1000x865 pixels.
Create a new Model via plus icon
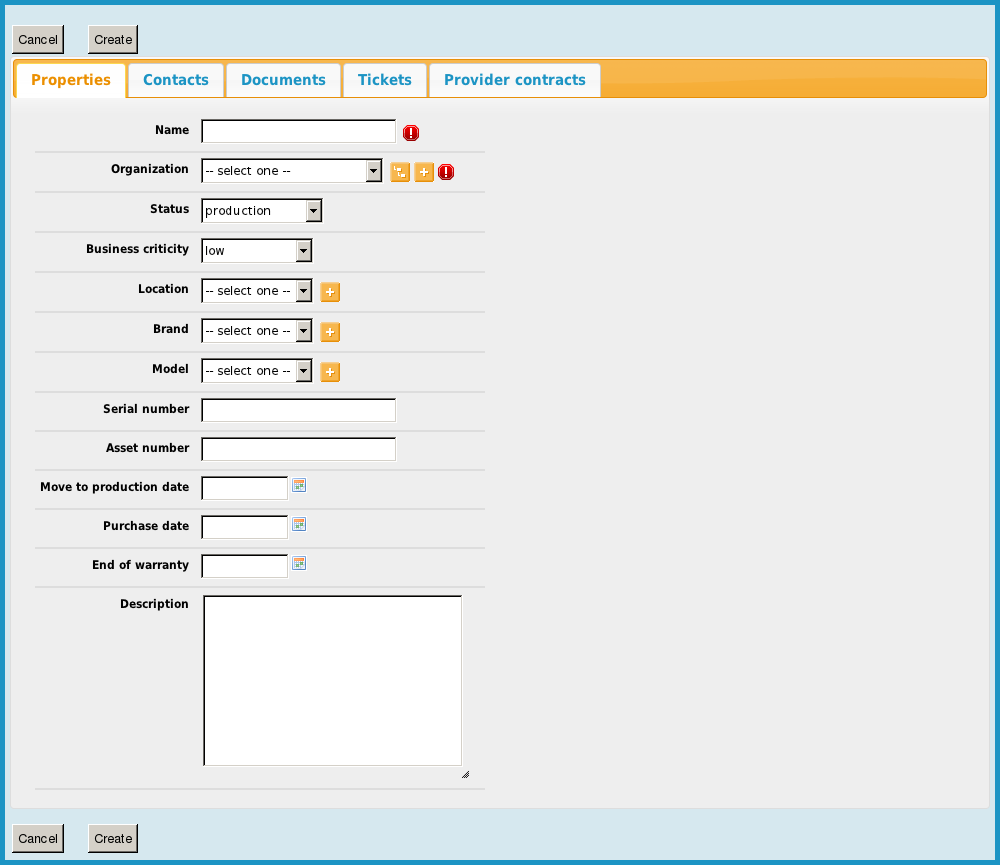click(330, 372)
